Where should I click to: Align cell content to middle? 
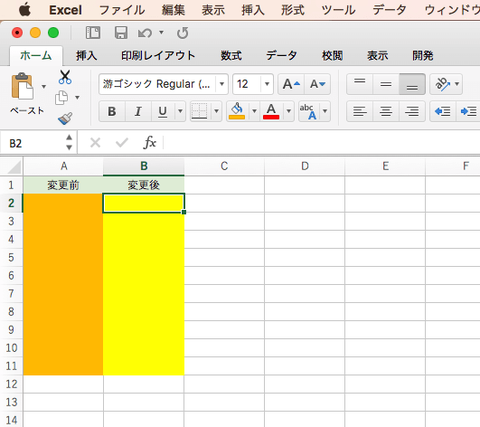(x=386, y=84)
